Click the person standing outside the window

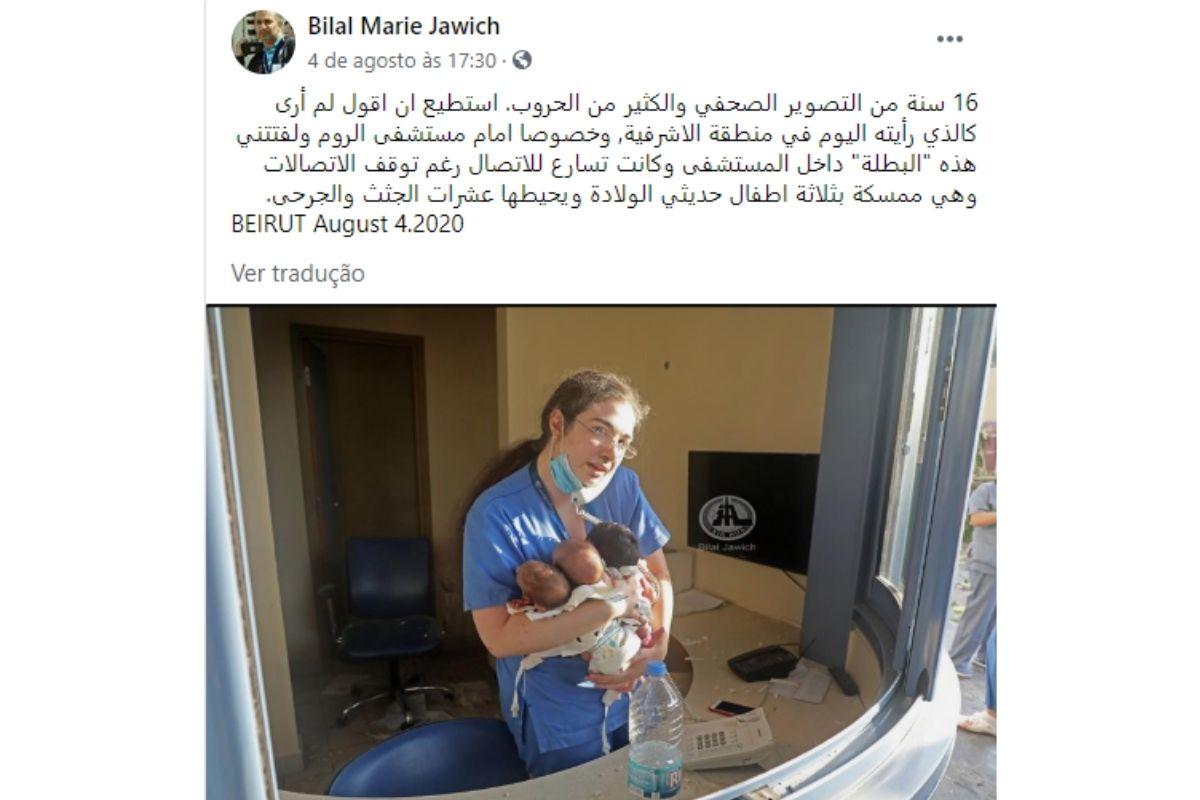tap(975, 578)
